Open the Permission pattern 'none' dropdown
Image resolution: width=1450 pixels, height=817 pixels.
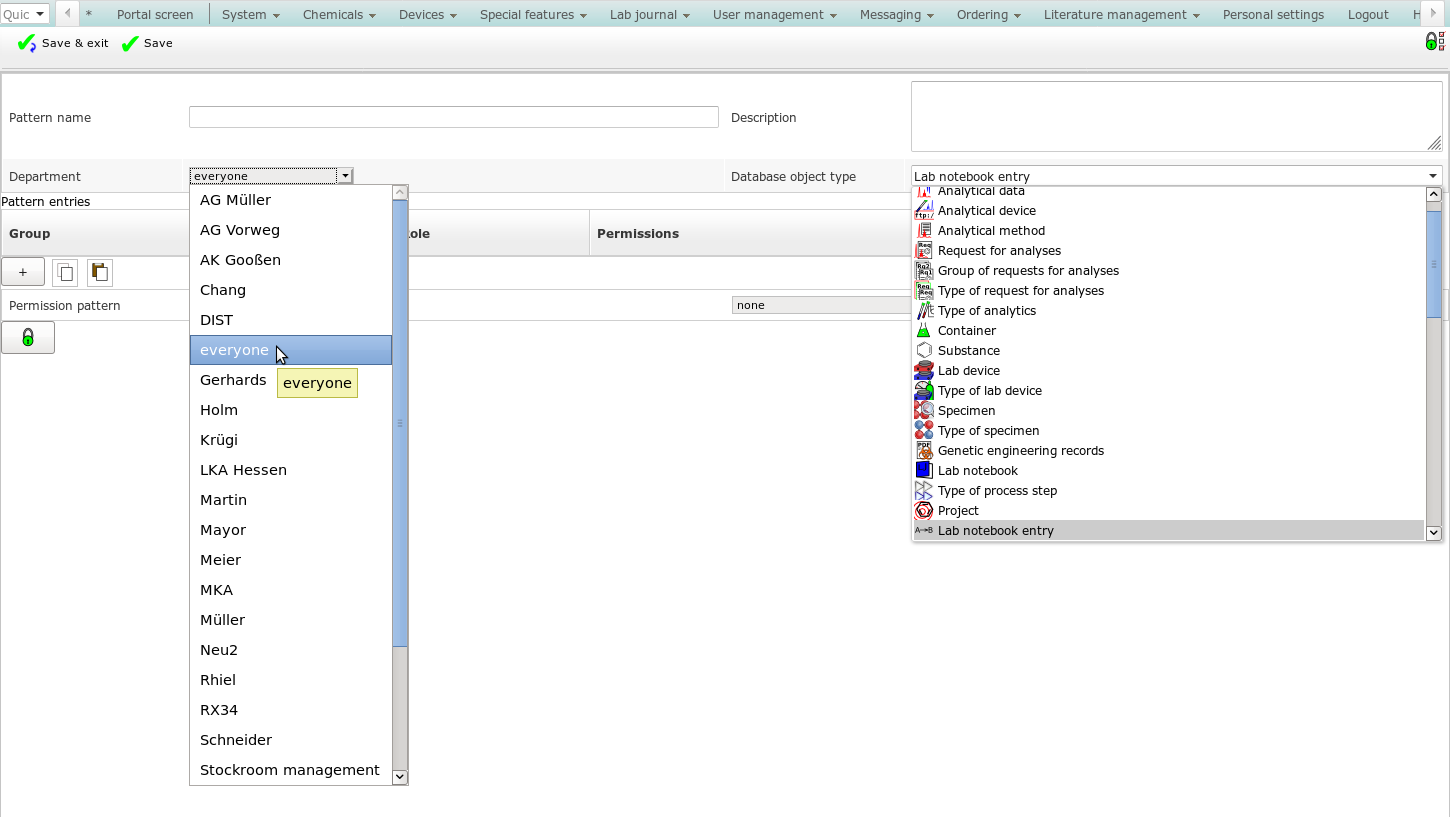pyautogui.click(x=820, y=305)
